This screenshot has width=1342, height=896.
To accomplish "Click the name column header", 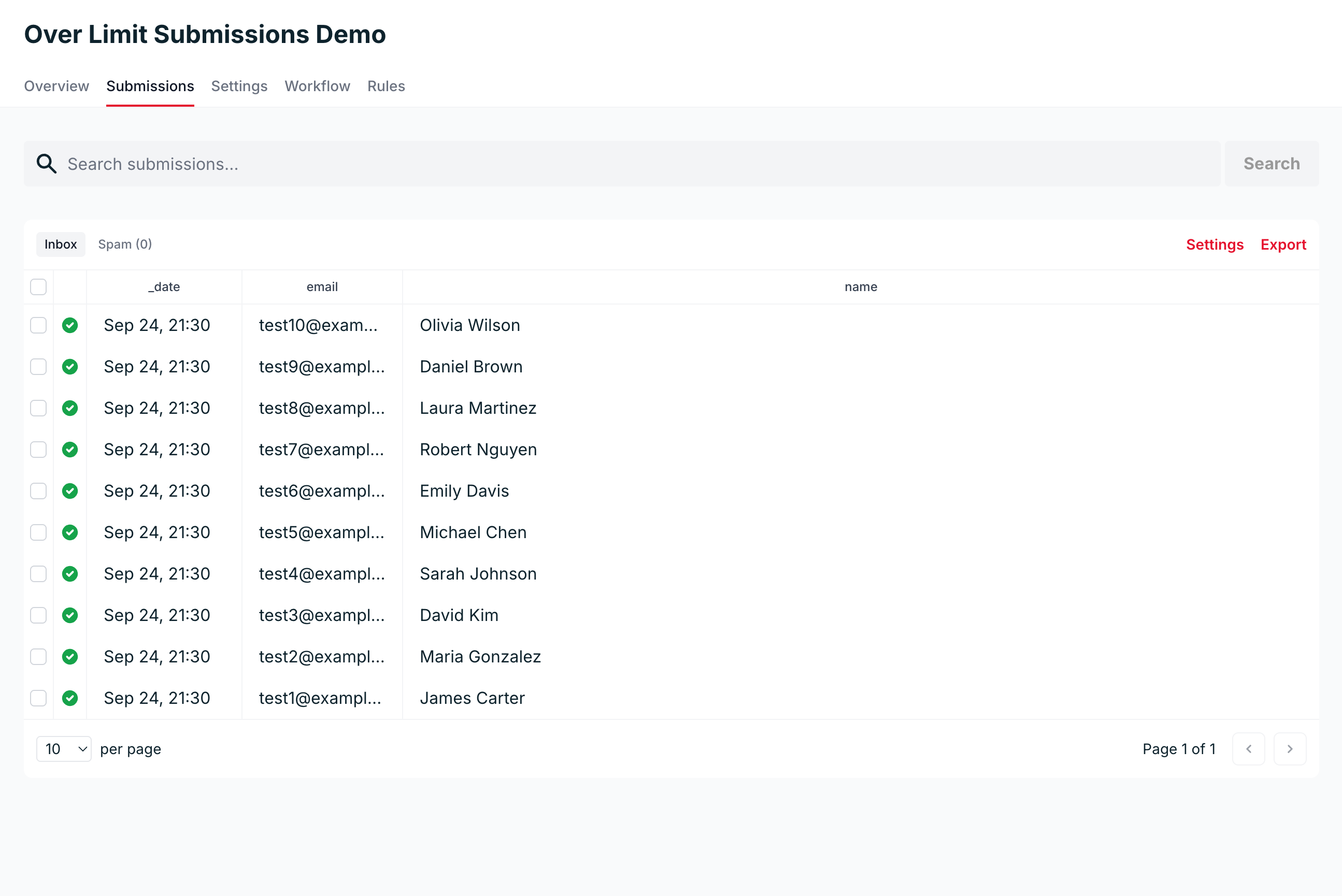I will click(861, 287).
